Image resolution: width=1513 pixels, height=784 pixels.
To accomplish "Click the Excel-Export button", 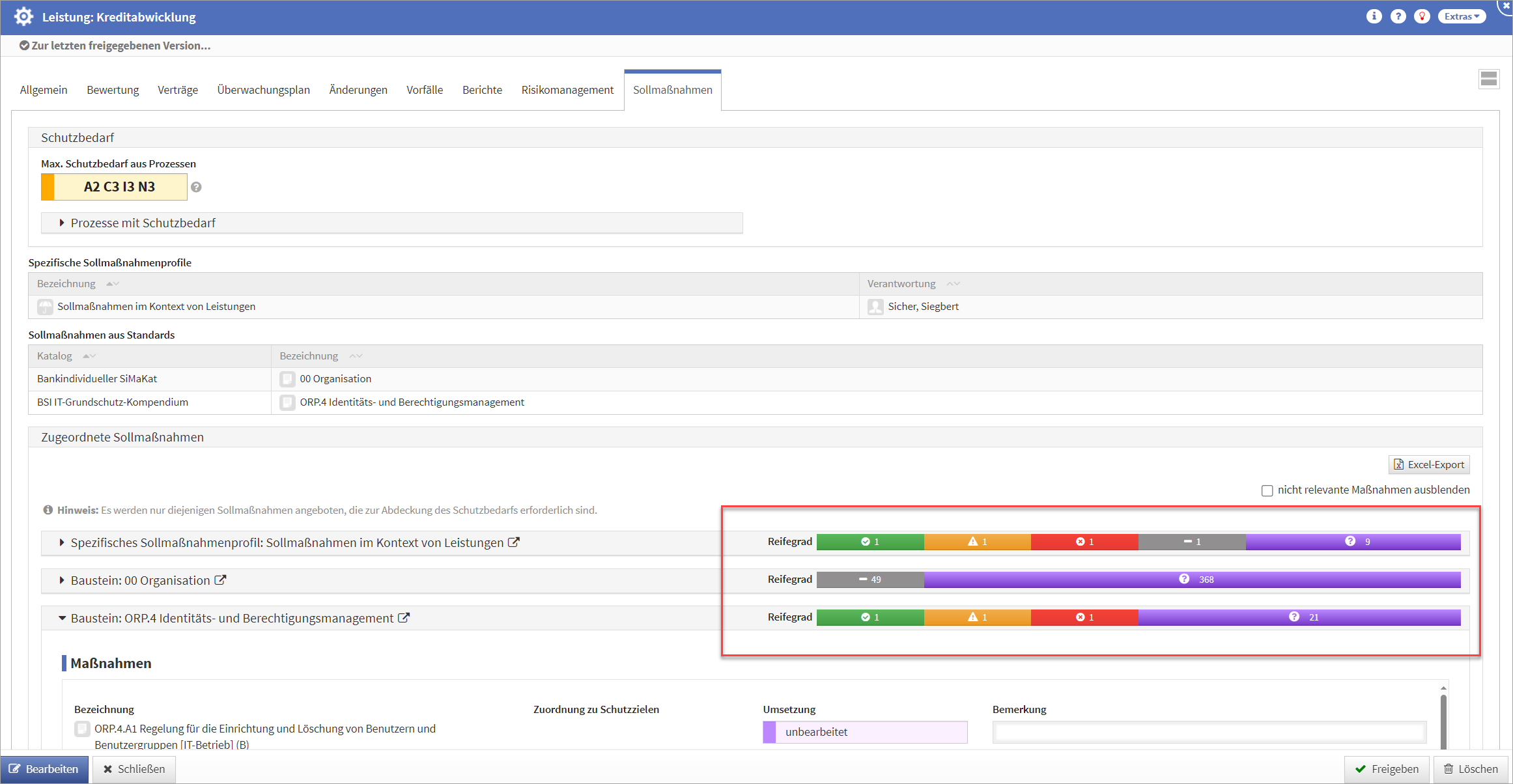I will pos(1429,464).
